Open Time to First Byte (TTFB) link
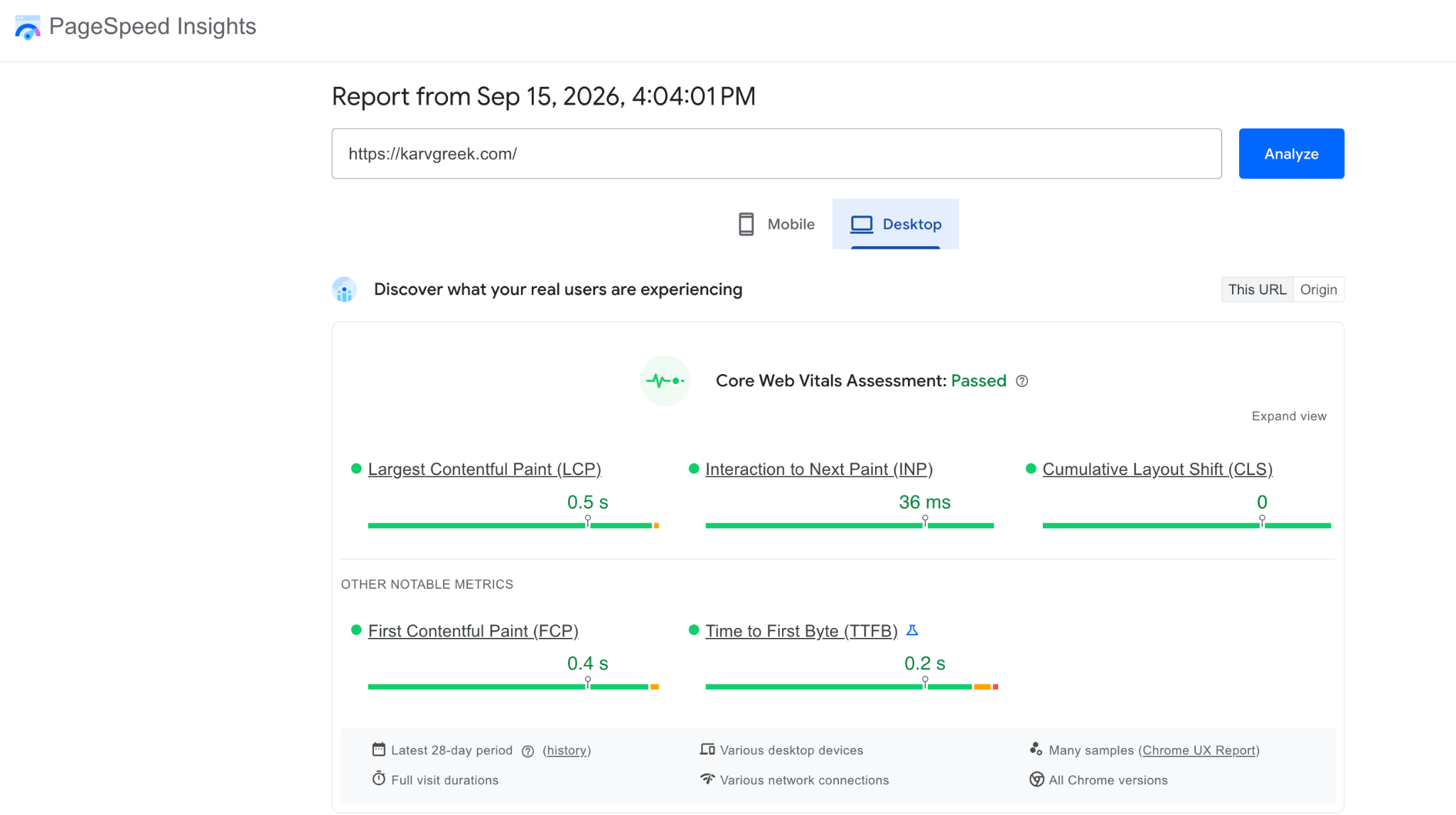 click(801, 631)
